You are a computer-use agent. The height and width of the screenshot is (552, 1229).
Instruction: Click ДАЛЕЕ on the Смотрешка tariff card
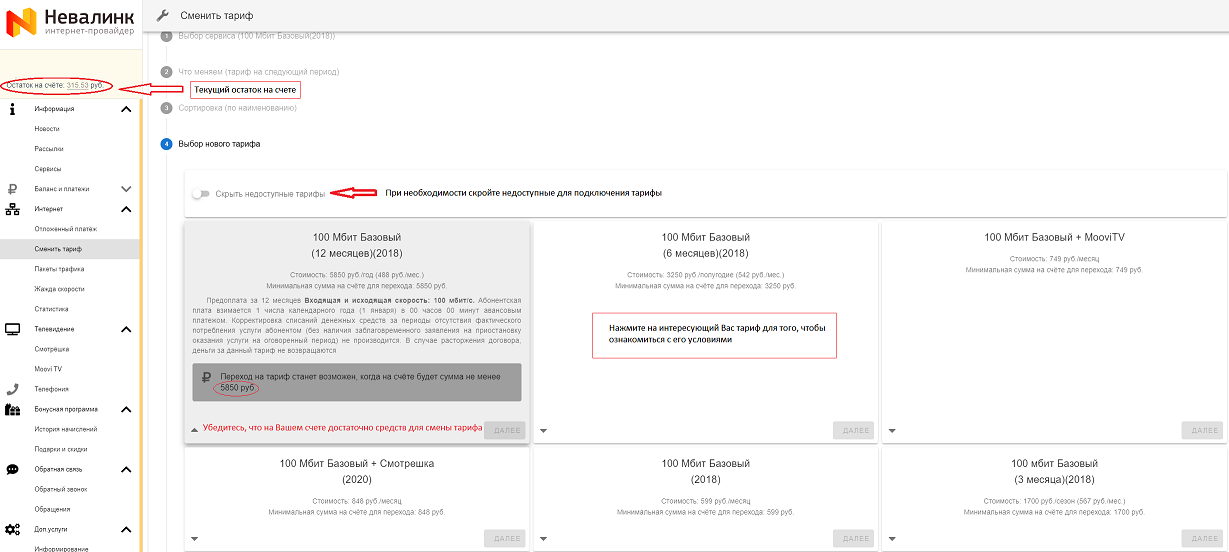coord(505,538)
